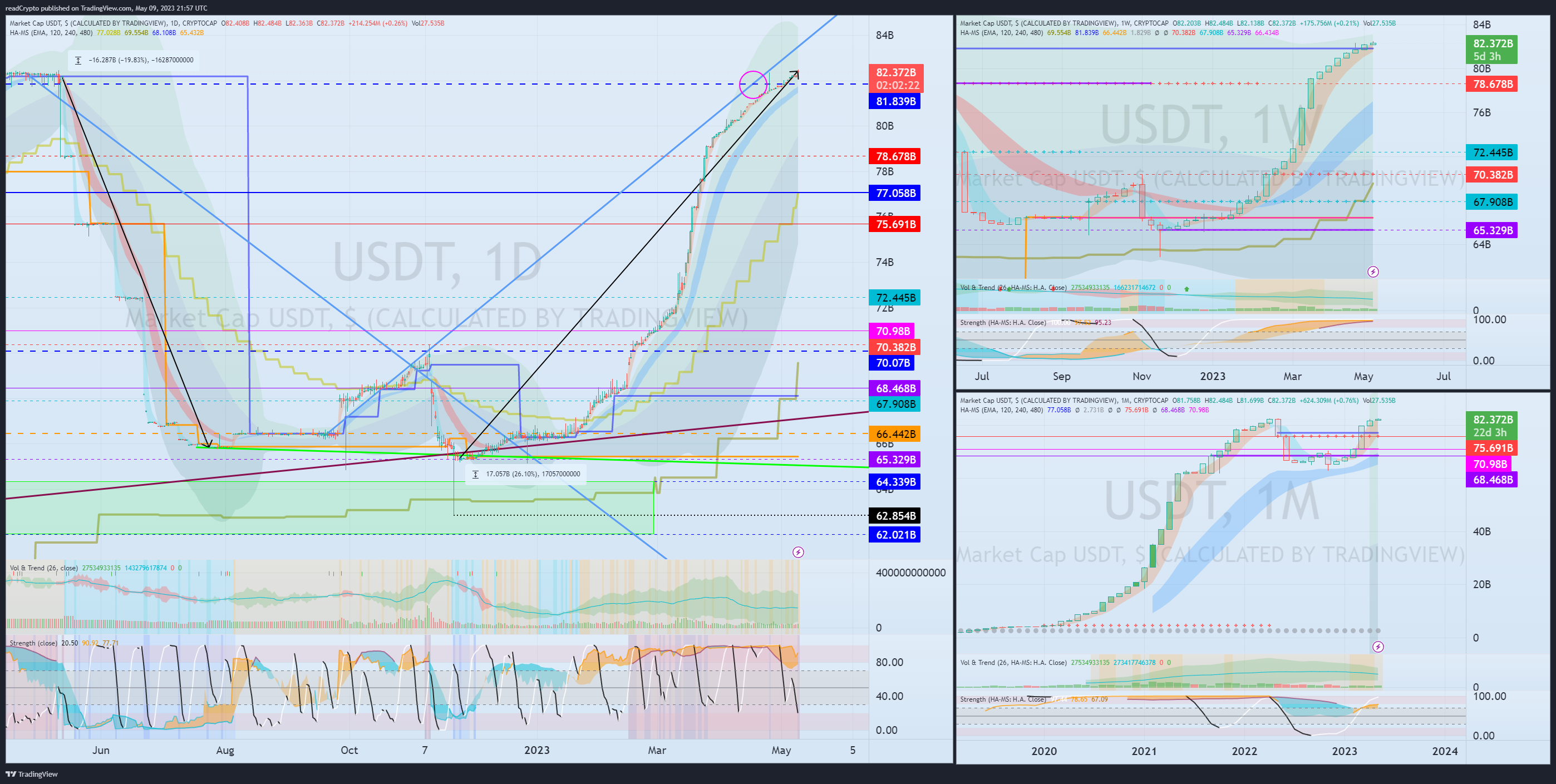Click the TradingView logo at bottom left
1556x784 pixels.
click(x=31, y=774)
